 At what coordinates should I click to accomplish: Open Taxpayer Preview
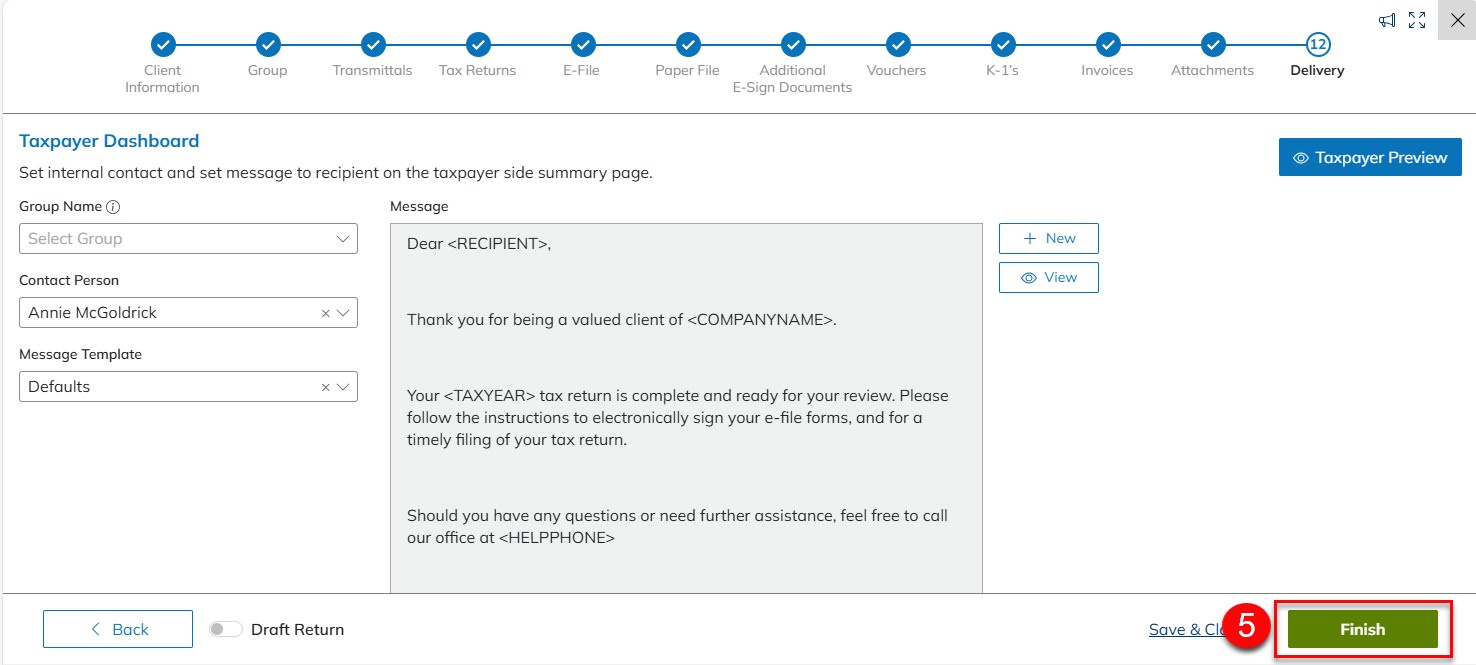(1369, 158)
